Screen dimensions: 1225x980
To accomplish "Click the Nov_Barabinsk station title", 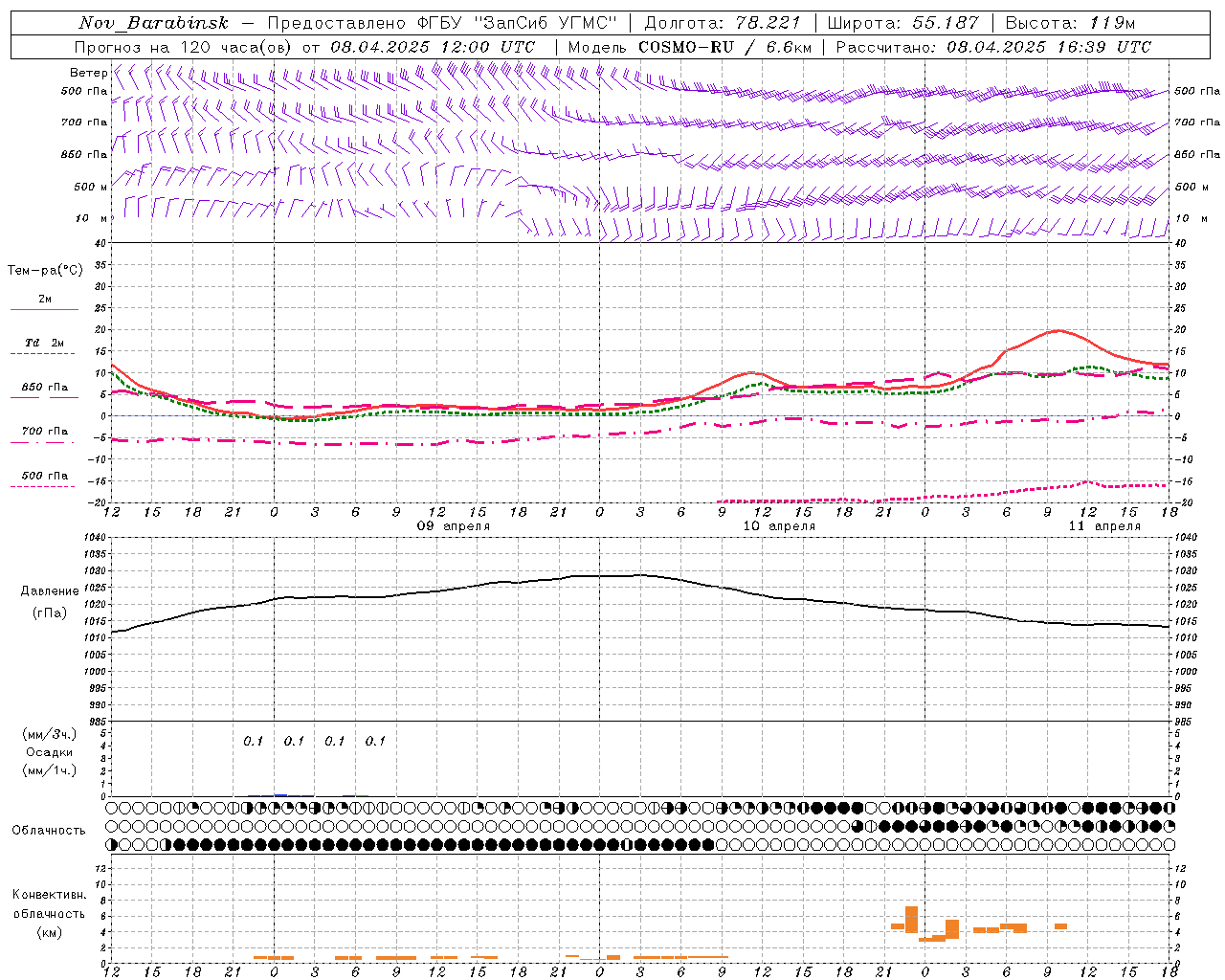I will point(153,23).
